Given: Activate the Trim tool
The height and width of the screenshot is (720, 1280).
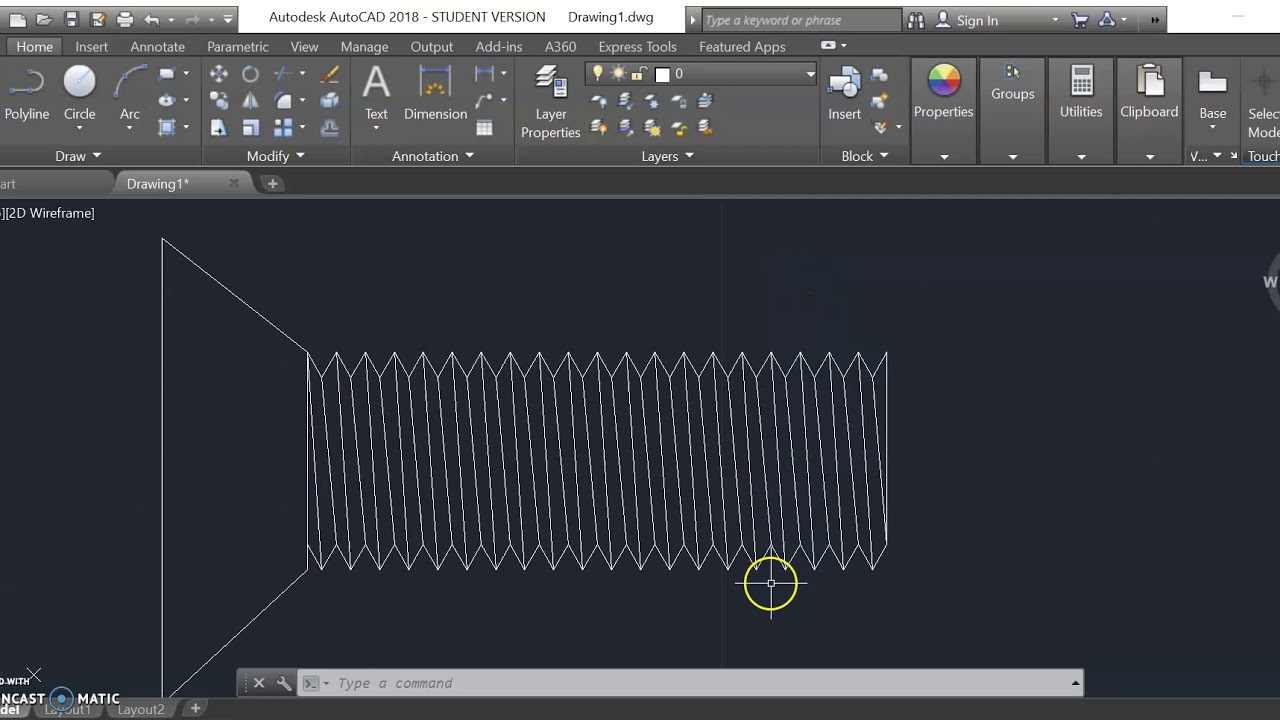Looking at the screenshot, I should (283, 74).
